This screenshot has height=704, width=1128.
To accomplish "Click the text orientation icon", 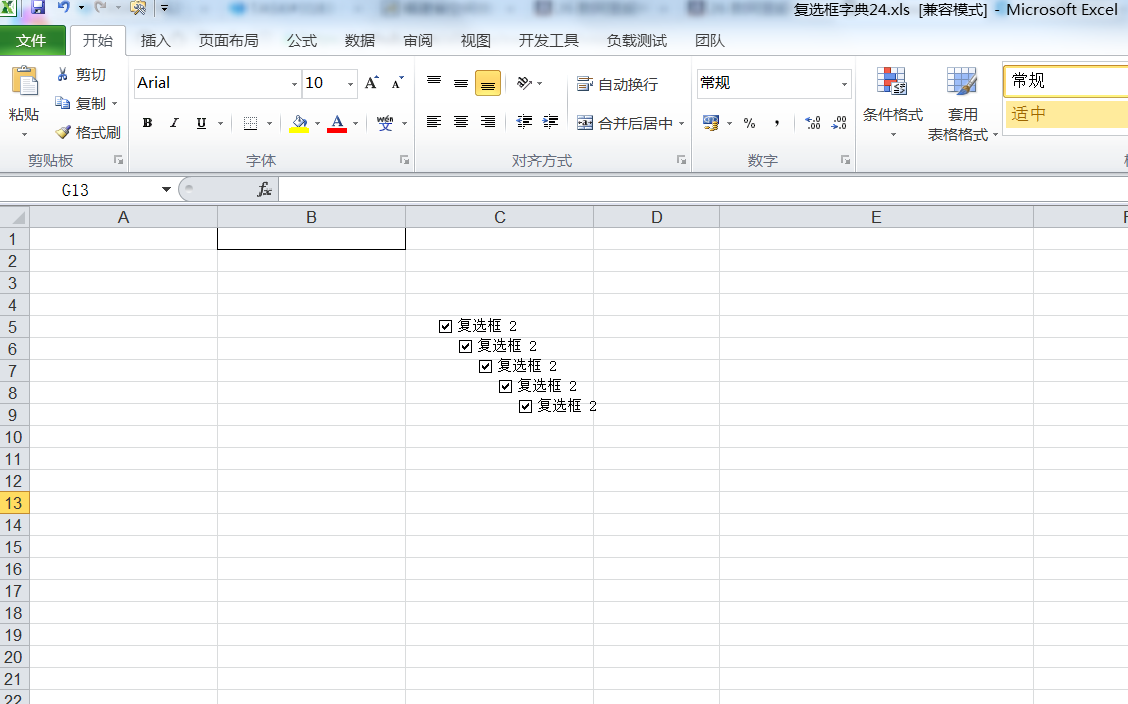I will pyautogui.click(x=524, y=83).
